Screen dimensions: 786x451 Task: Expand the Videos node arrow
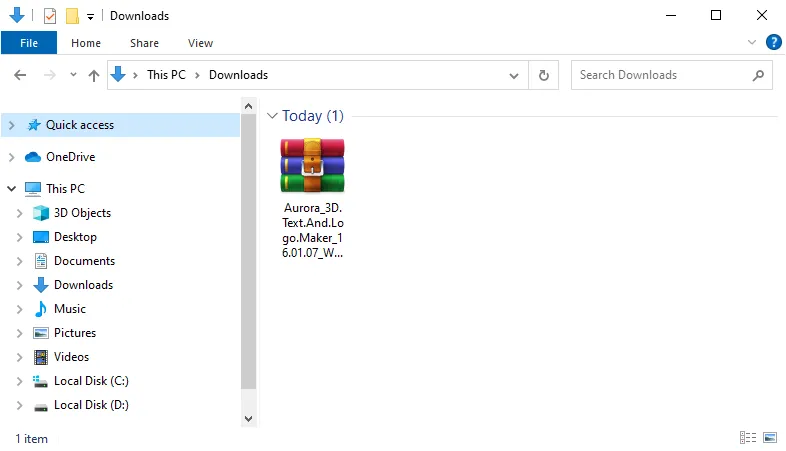[20, 358]
